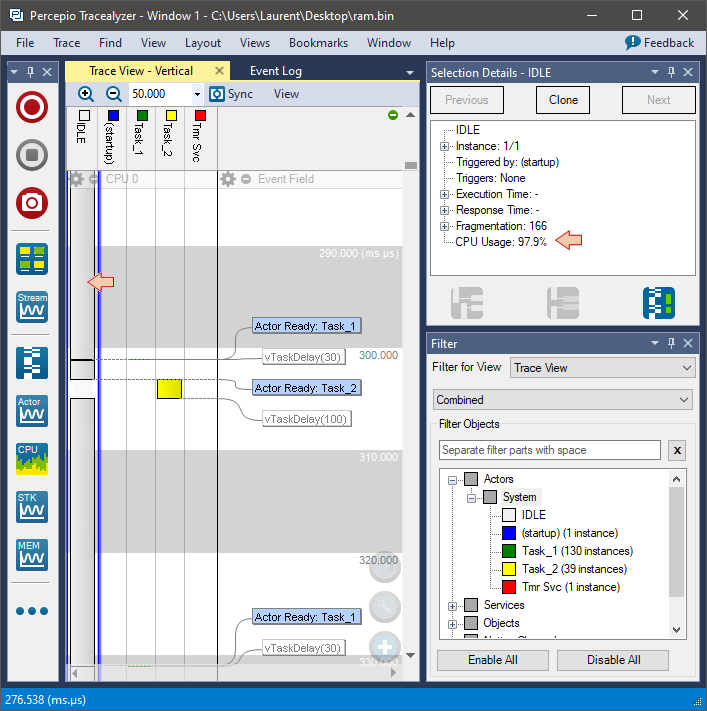Open the Trace menu

[x=67, y=43]
